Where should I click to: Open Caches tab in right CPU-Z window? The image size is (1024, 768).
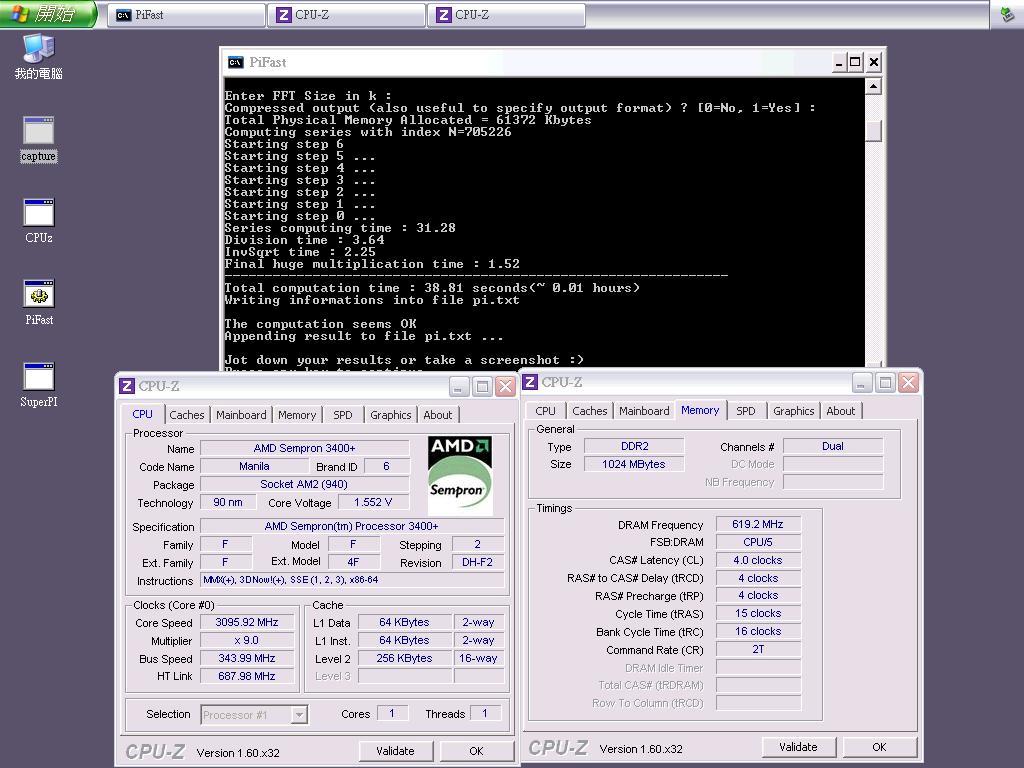pos(590,411)
